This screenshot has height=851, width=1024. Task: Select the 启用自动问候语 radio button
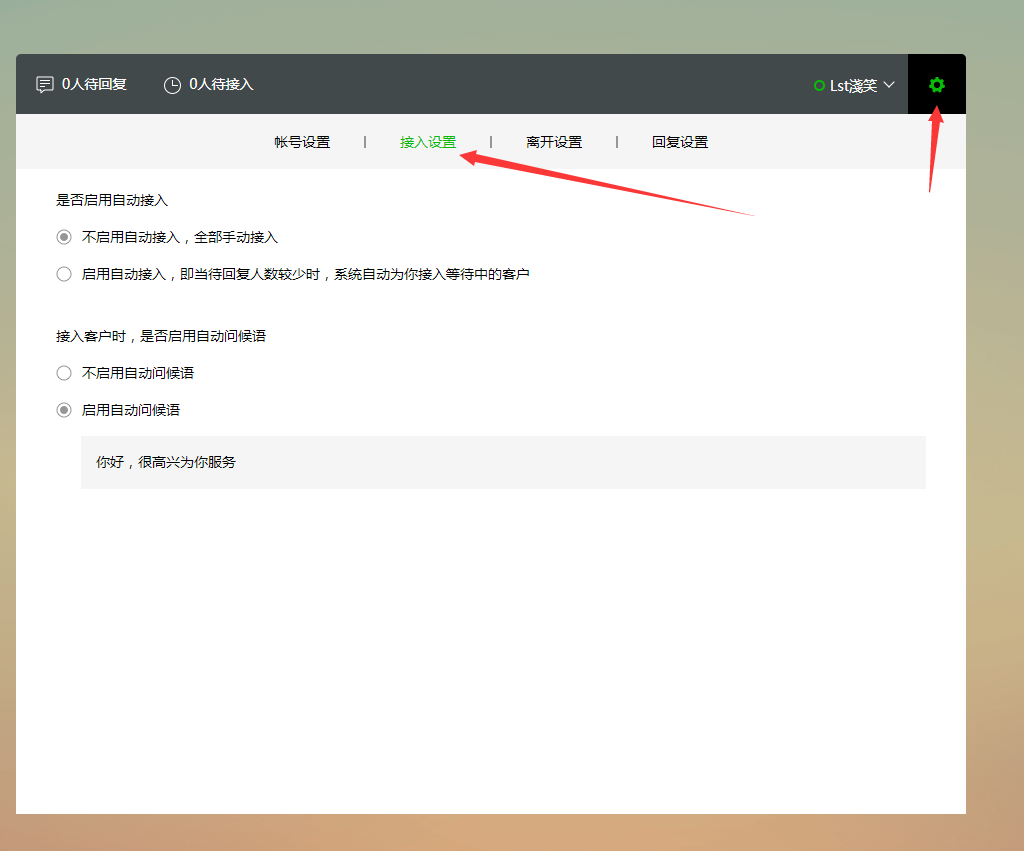[64, 410]
